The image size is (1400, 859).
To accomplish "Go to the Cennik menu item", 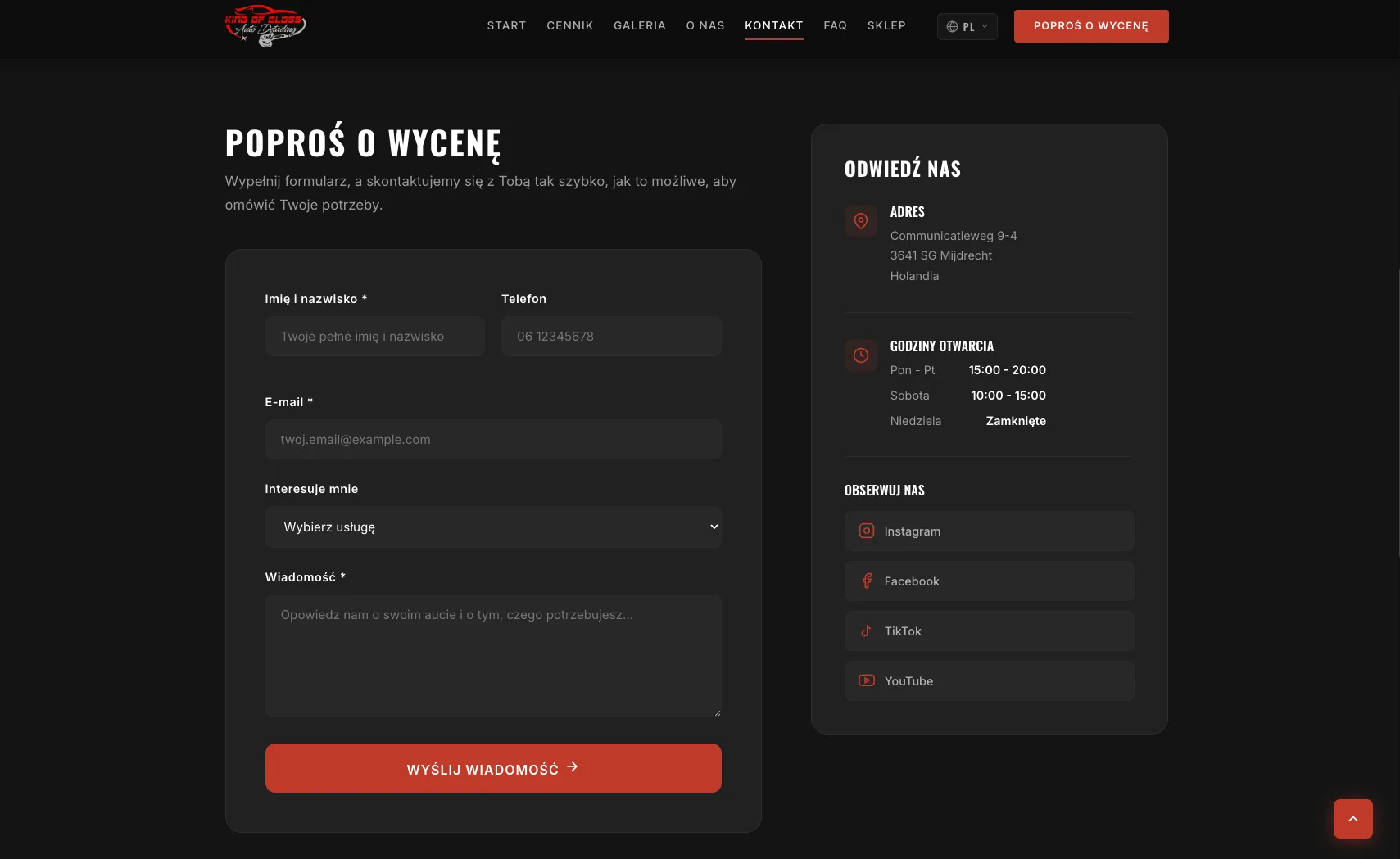I will (x=569, y=26).
